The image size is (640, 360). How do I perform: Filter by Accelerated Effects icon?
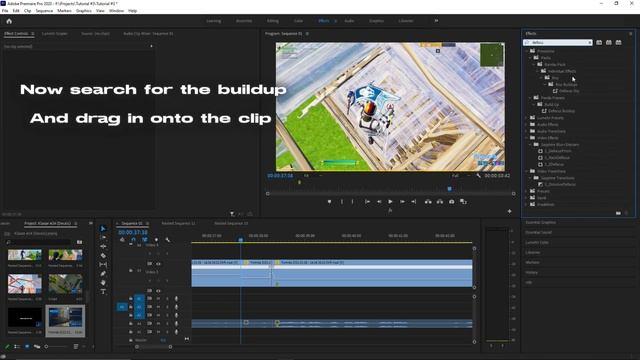pyautogui.click(x=599, y=42)
